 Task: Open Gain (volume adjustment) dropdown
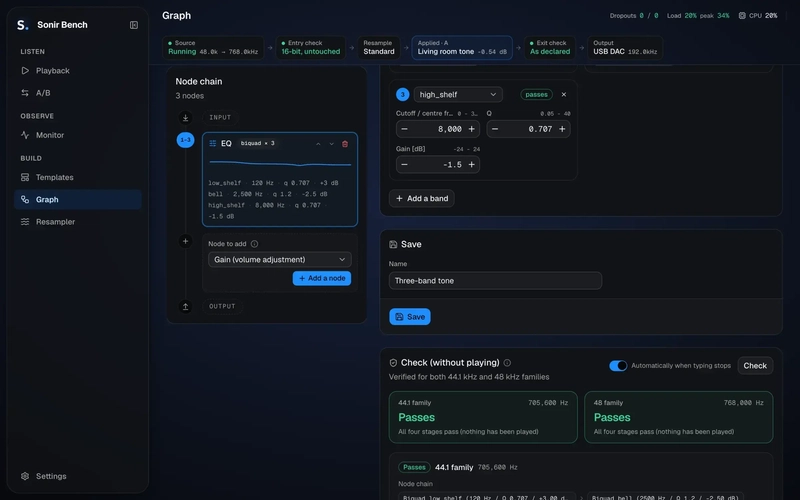pyautogui.click(x=280, y=259)
